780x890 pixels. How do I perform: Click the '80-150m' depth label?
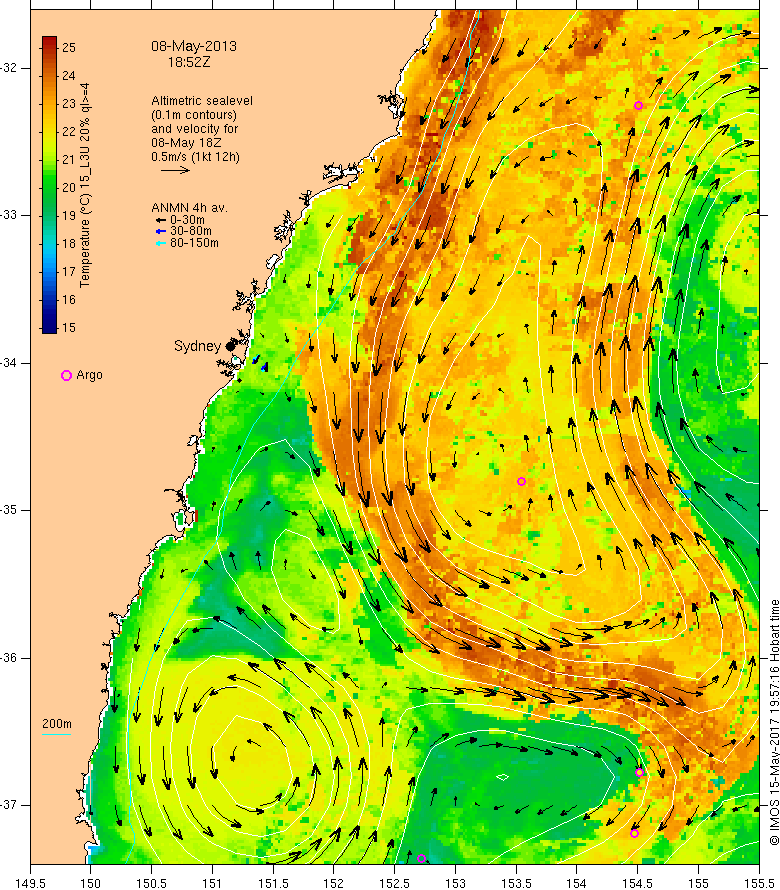tap(194, 244)
